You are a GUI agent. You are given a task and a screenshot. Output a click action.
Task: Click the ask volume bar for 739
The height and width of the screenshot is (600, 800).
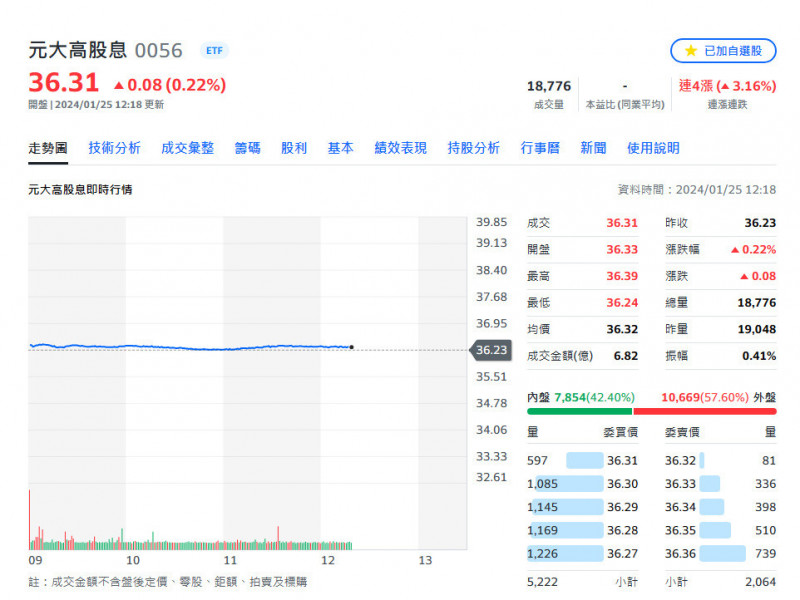click(x=722, y=554)
